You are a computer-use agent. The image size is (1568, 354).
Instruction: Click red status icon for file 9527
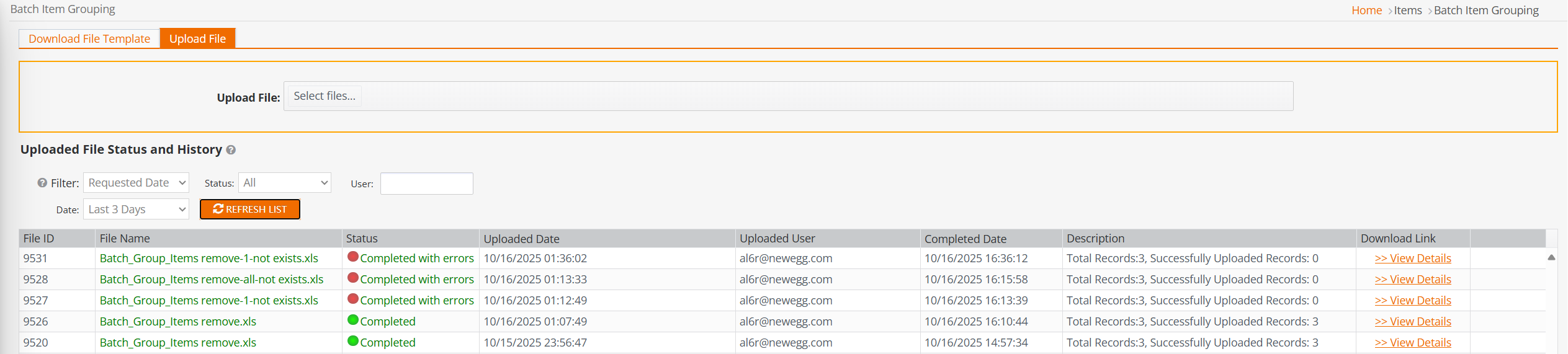tap(353, 299)
